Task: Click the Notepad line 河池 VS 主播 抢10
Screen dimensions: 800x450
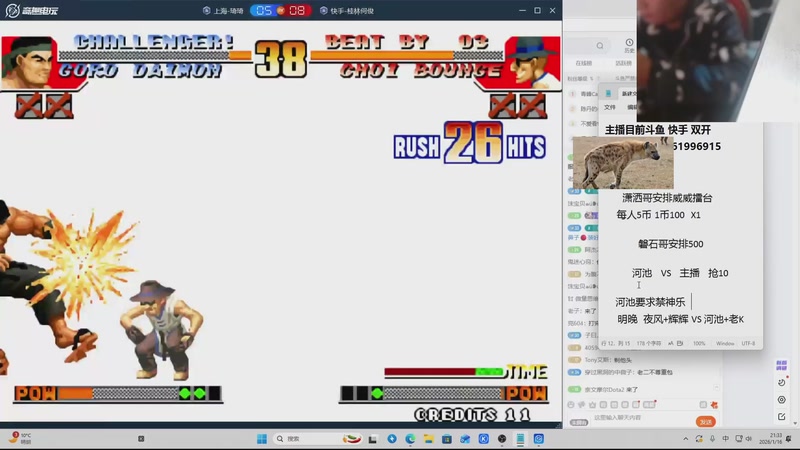Action: (680, 273)
